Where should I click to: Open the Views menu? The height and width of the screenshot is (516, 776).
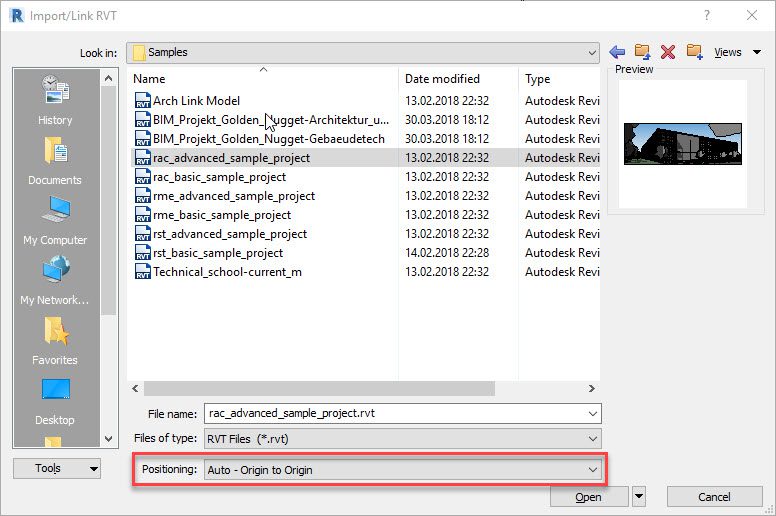click(x=728, y=52)
